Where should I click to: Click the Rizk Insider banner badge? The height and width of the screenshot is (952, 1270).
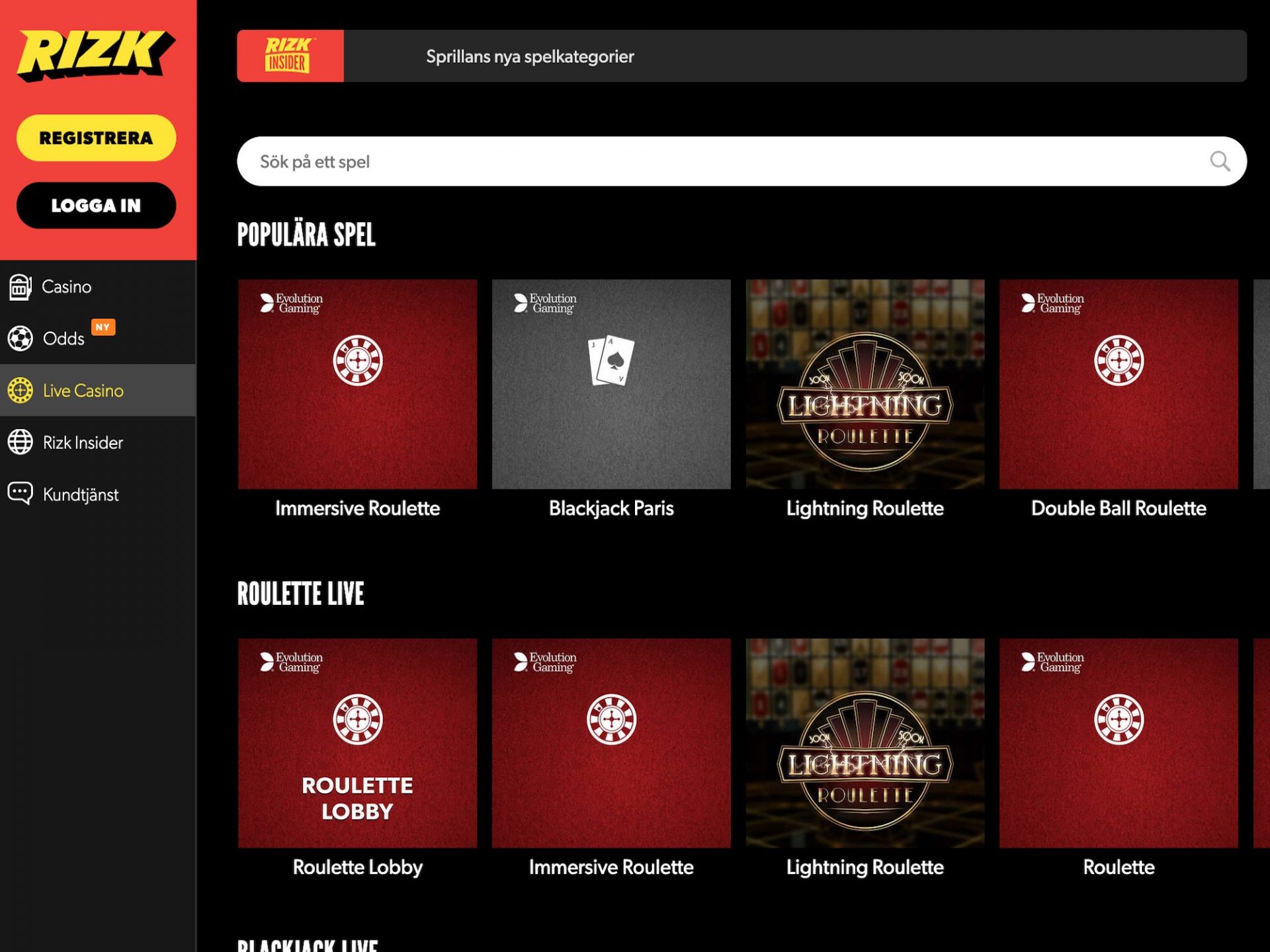tap(290, 56)
